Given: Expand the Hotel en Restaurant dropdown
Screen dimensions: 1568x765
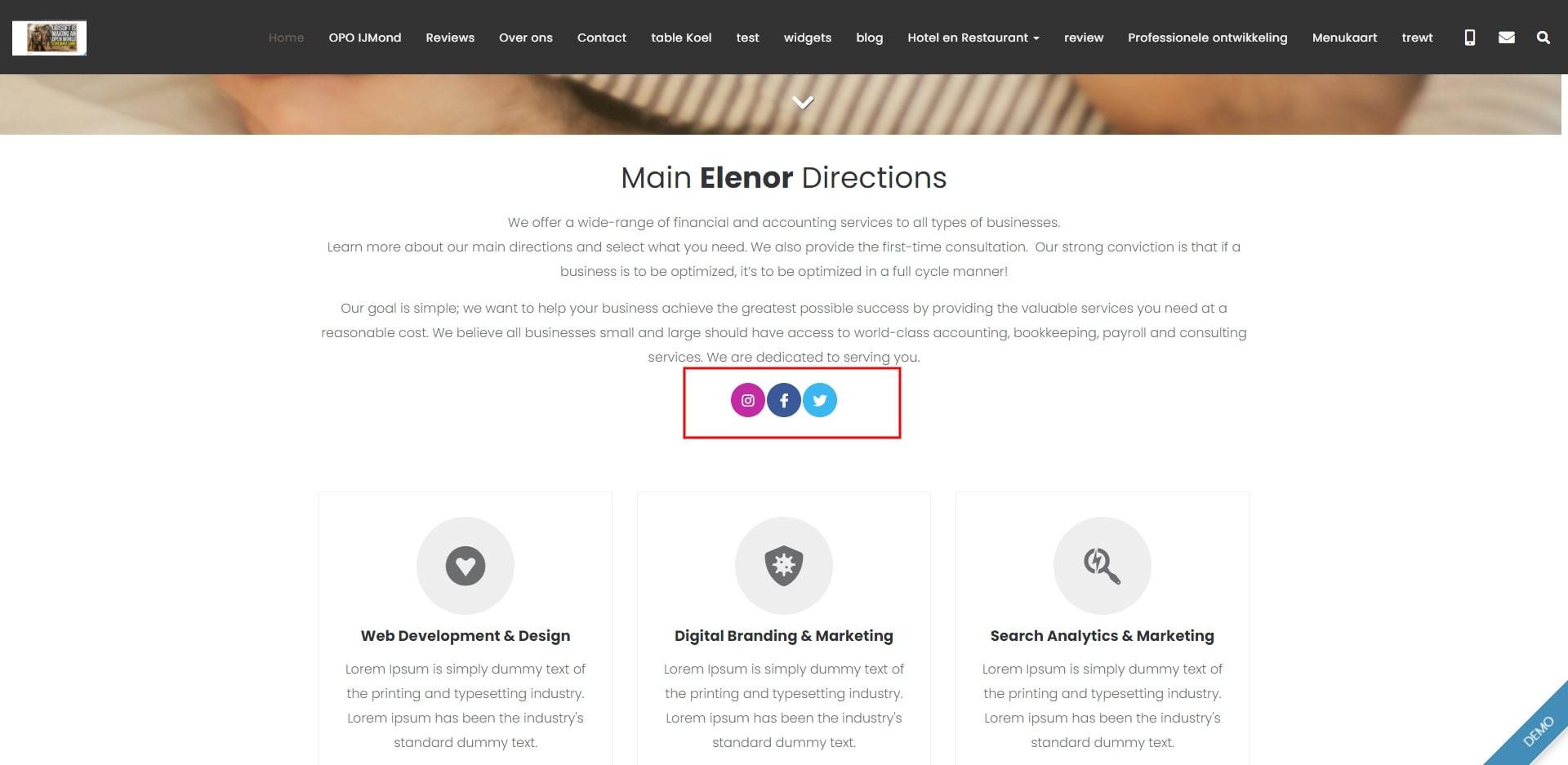Looking at the screenshot, I should [x=973, y=38].
